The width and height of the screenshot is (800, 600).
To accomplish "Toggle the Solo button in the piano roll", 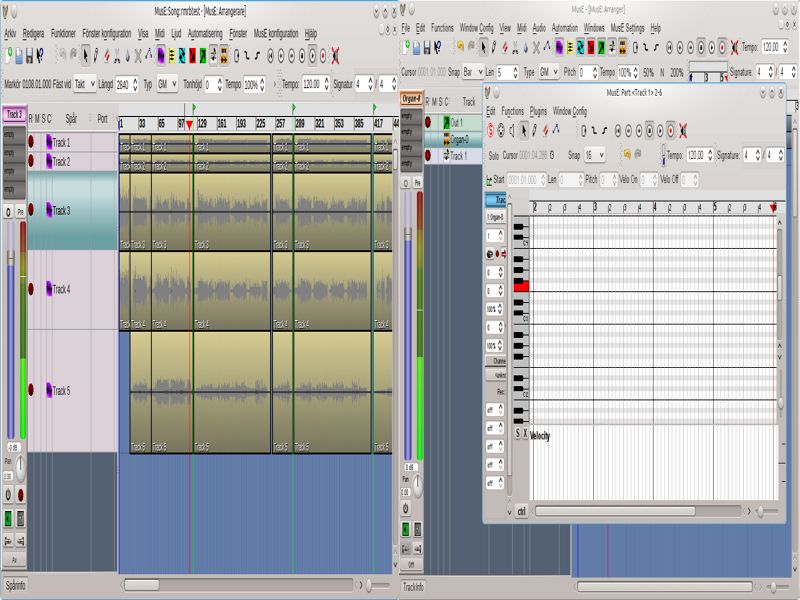I will [x=493, y=155].
